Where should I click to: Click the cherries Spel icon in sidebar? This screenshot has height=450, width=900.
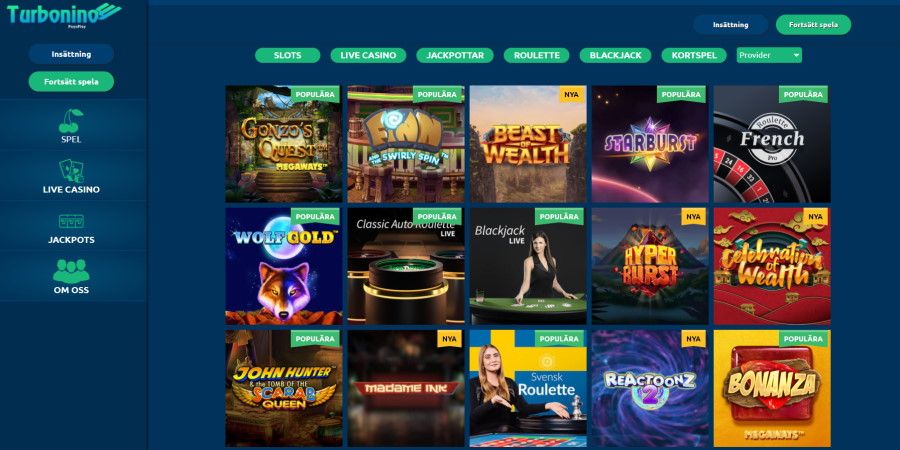[x=71, y=121]
